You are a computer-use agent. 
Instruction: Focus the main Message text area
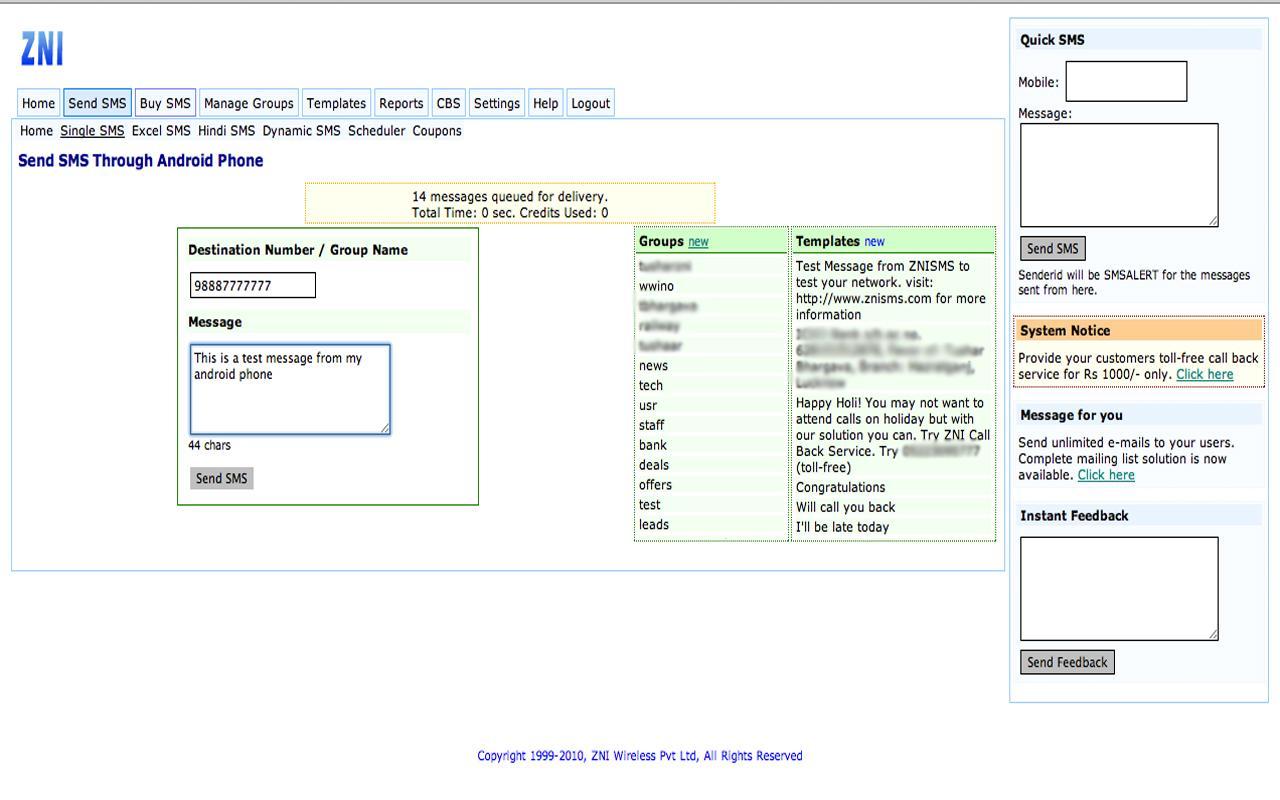click(x=290, y=389)
